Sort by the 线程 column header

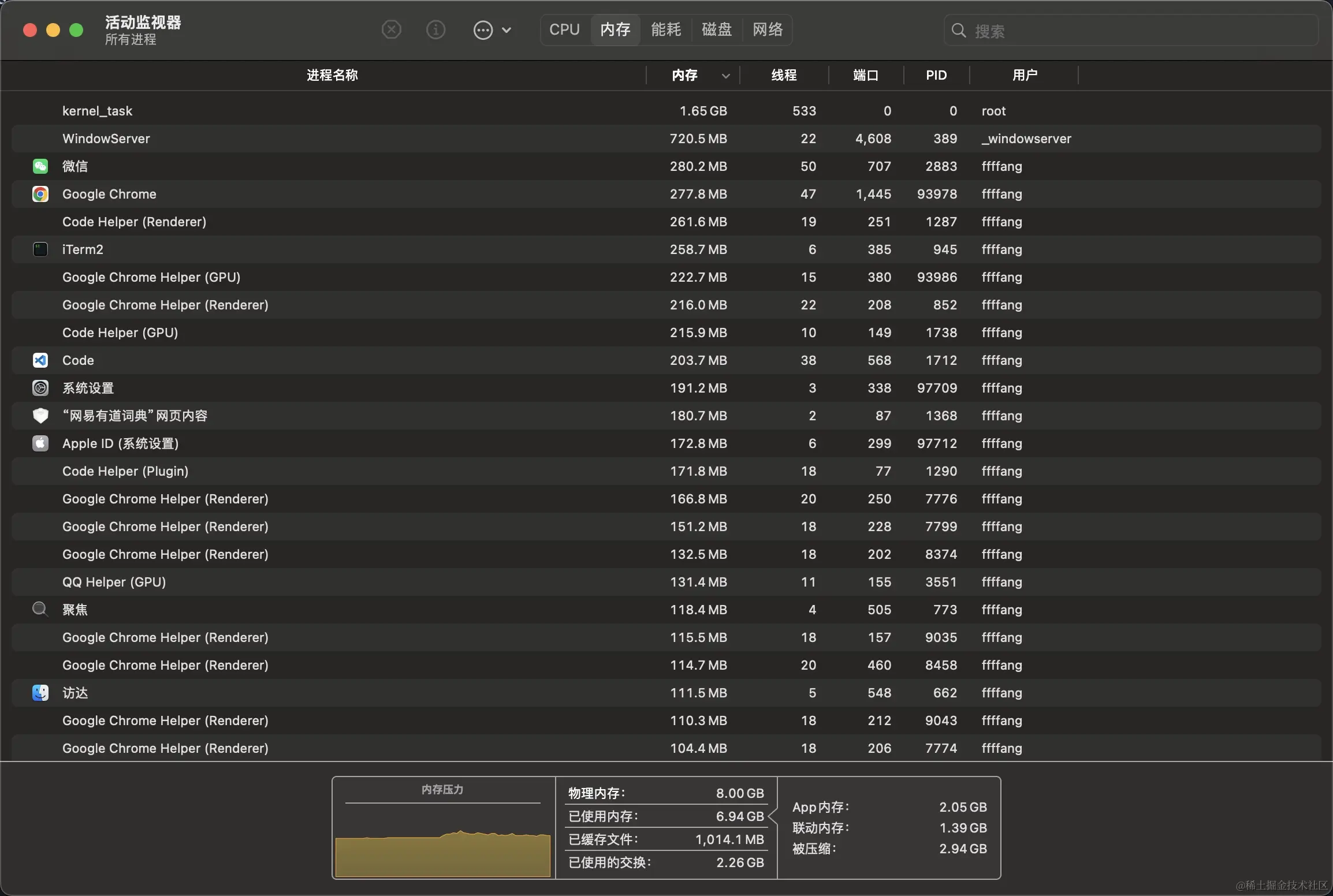click(784, 75)
